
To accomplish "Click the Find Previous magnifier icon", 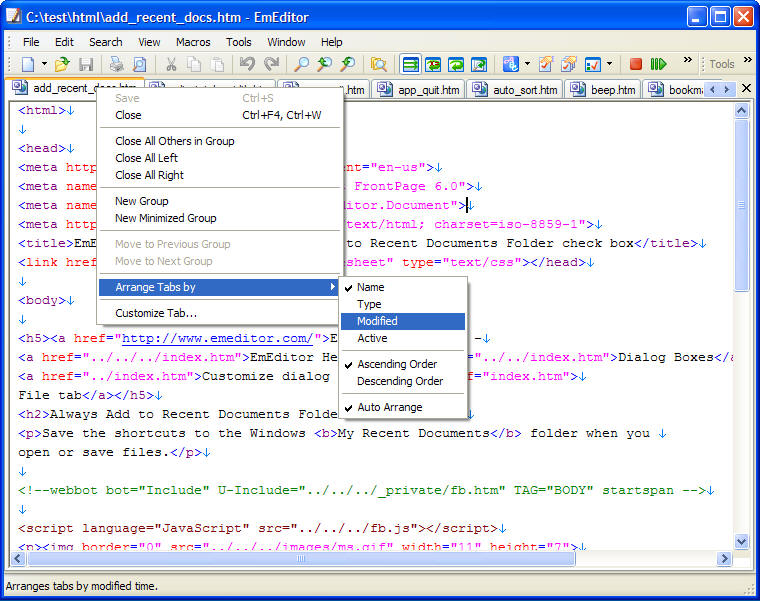I will tap(325, 64).
